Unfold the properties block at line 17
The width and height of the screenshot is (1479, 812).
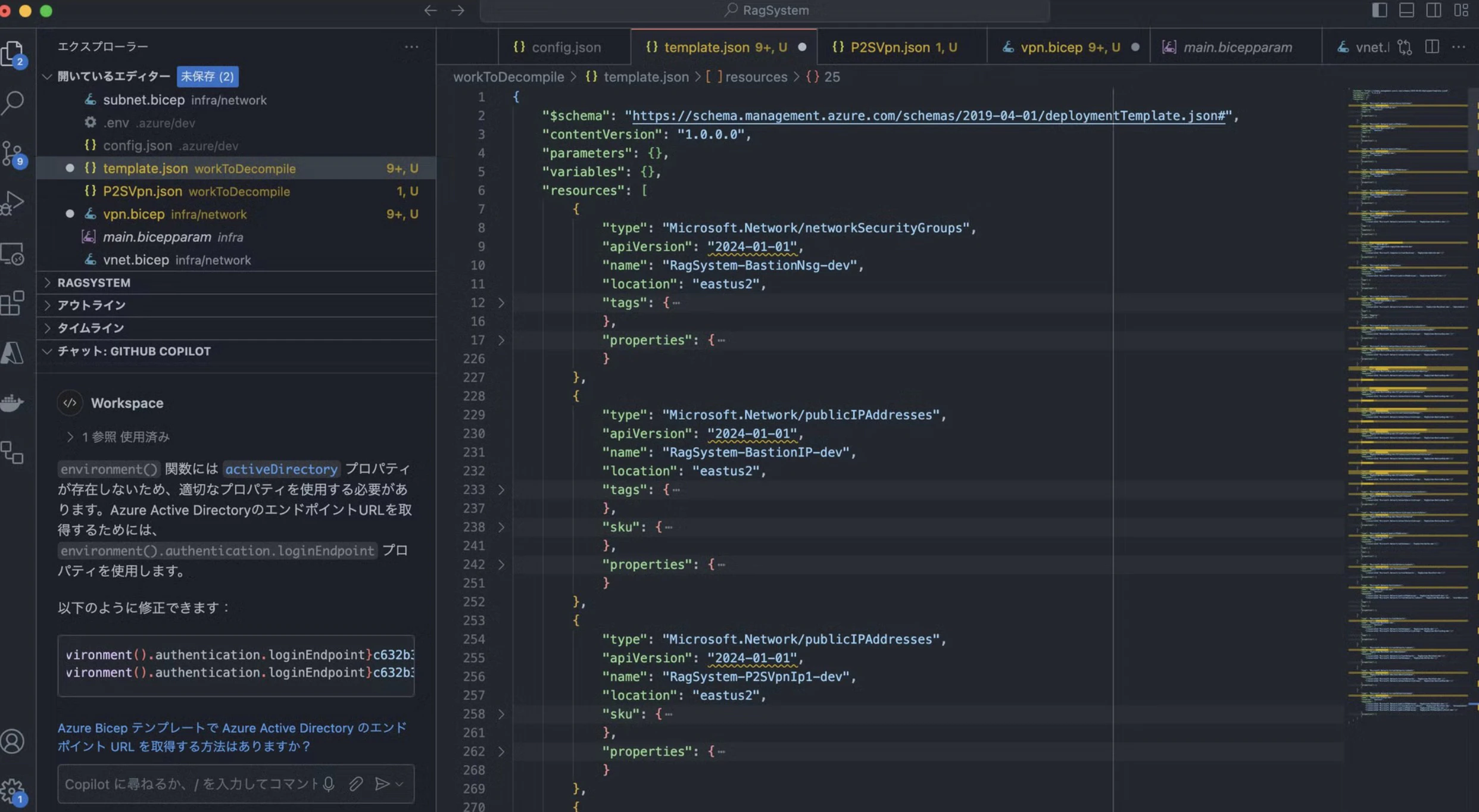tap(501, 340)
